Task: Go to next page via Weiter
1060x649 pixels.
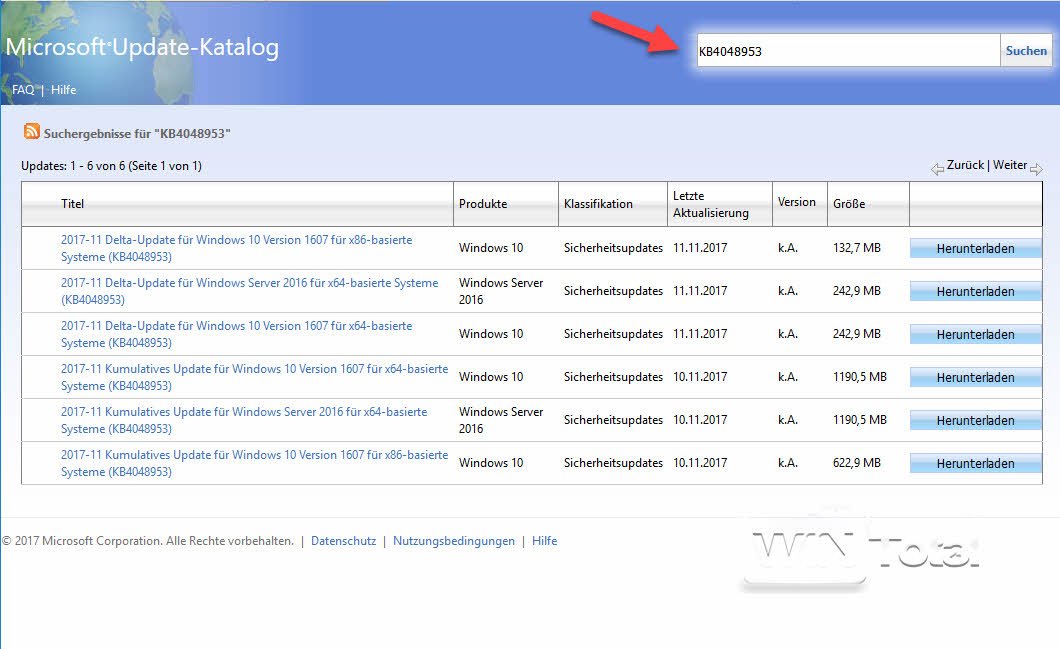Action: coord(1010,165)
